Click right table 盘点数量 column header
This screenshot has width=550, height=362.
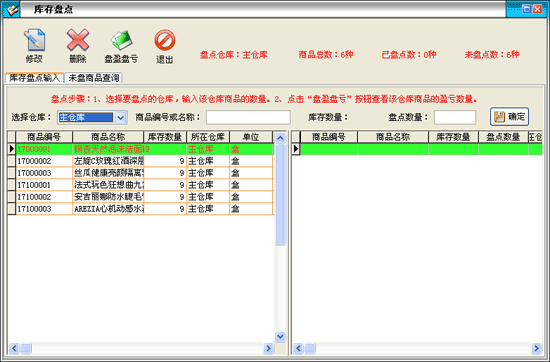pos(503,137)
